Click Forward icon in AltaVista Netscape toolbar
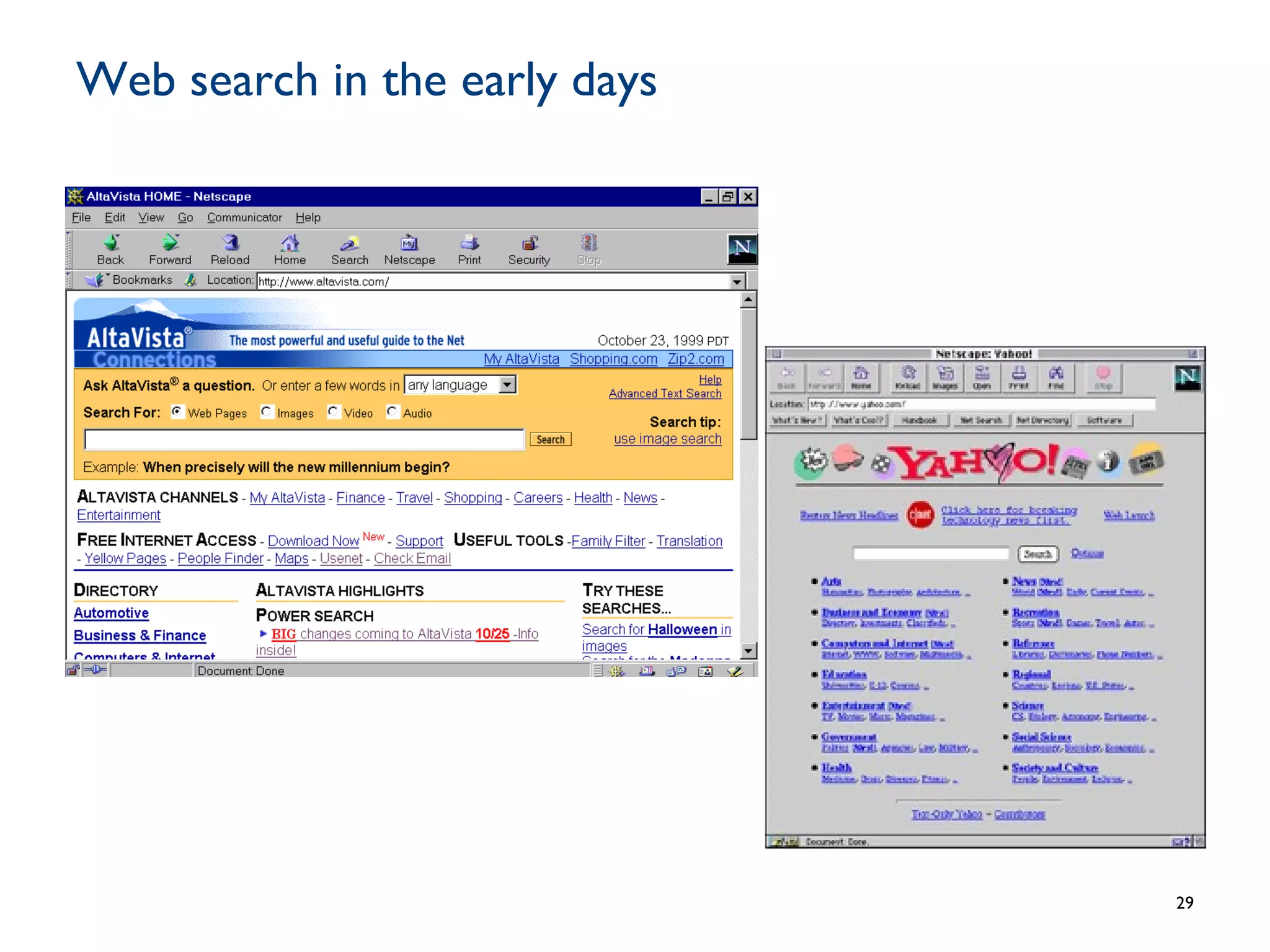 [170, 250]
